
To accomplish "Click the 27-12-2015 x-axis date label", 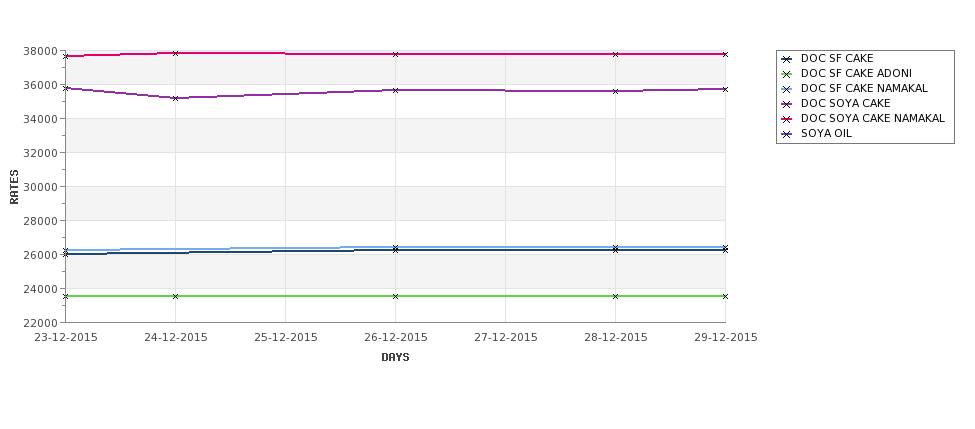I will point(506,338).
